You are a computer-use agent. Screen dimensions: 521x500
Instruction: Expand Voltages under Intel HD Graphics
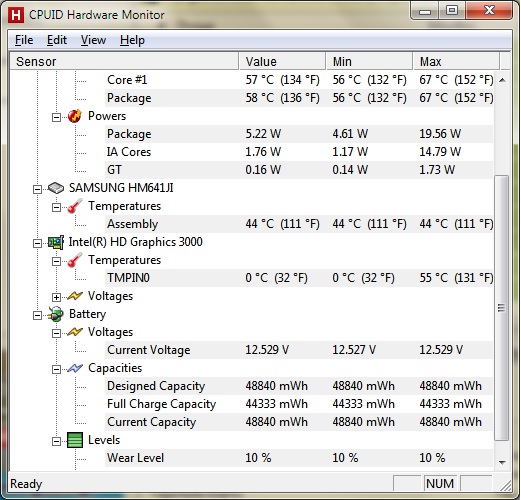[56, 297]
